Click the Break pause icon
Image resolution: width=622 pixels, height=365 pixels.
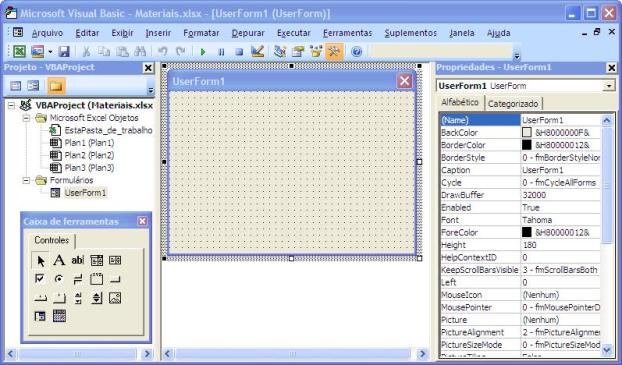point(221,52)
